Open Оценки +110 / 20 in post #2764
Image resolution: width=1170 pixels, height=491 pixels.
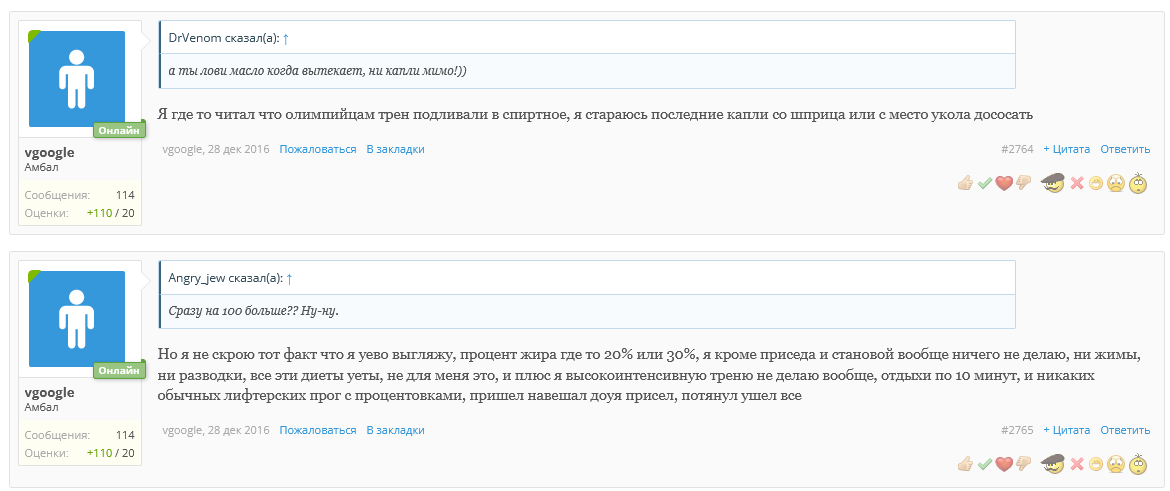[x=110, y=213]
